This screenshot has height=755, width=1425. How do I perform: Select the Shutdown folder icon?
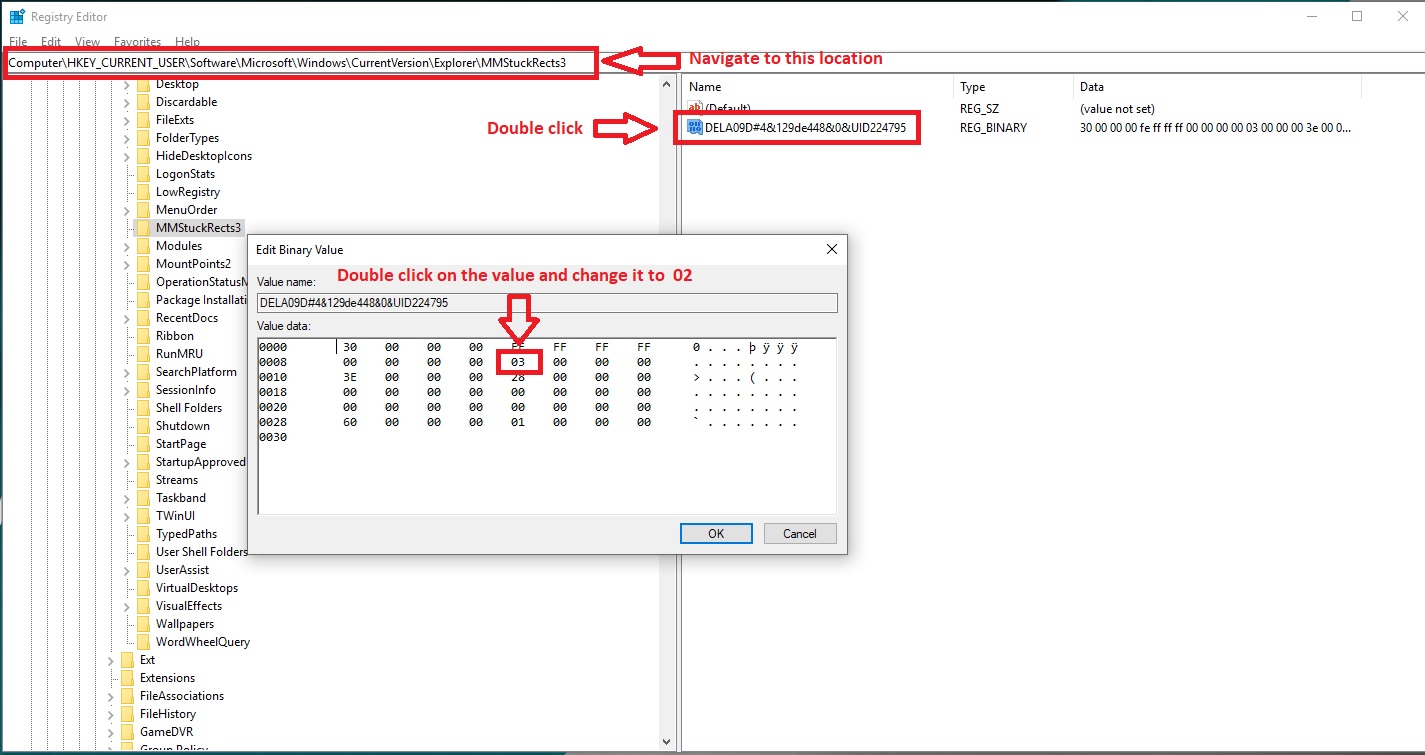pyautogui.click(x=143, y=426)
